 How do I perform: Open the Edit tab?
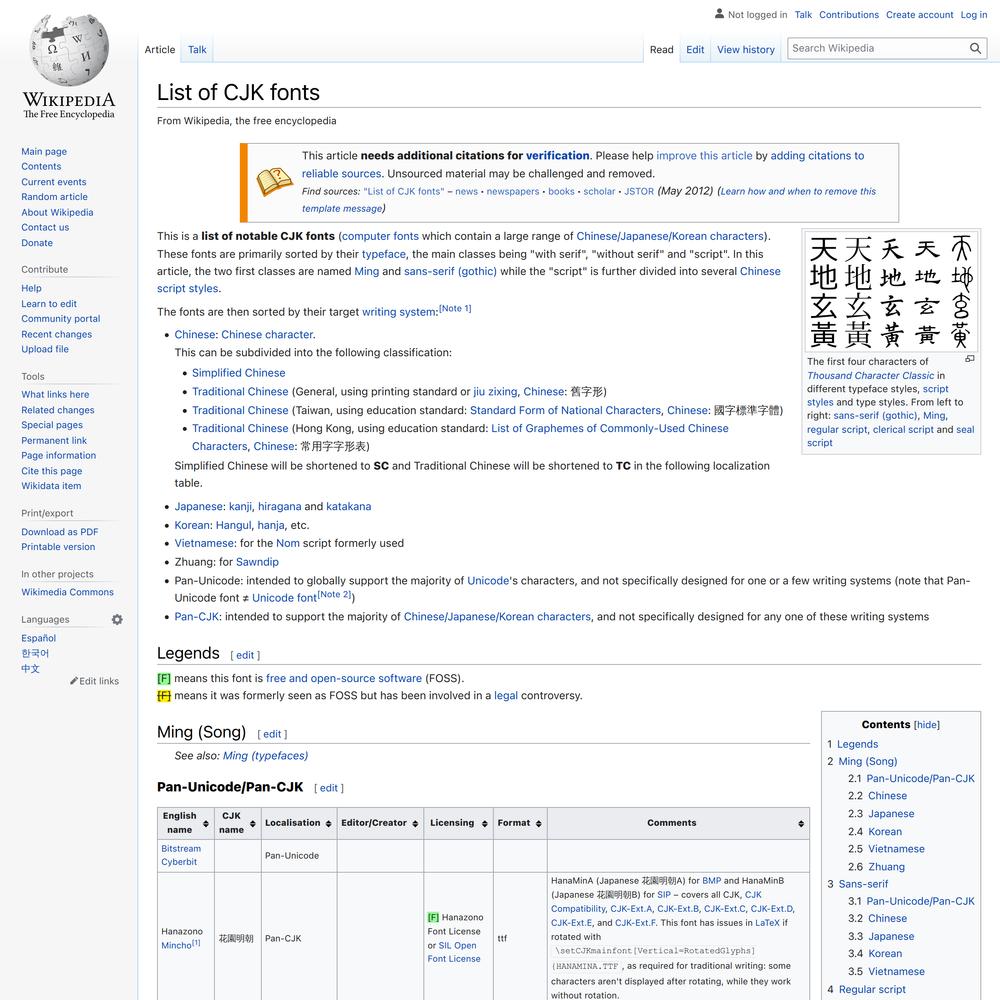695,50
